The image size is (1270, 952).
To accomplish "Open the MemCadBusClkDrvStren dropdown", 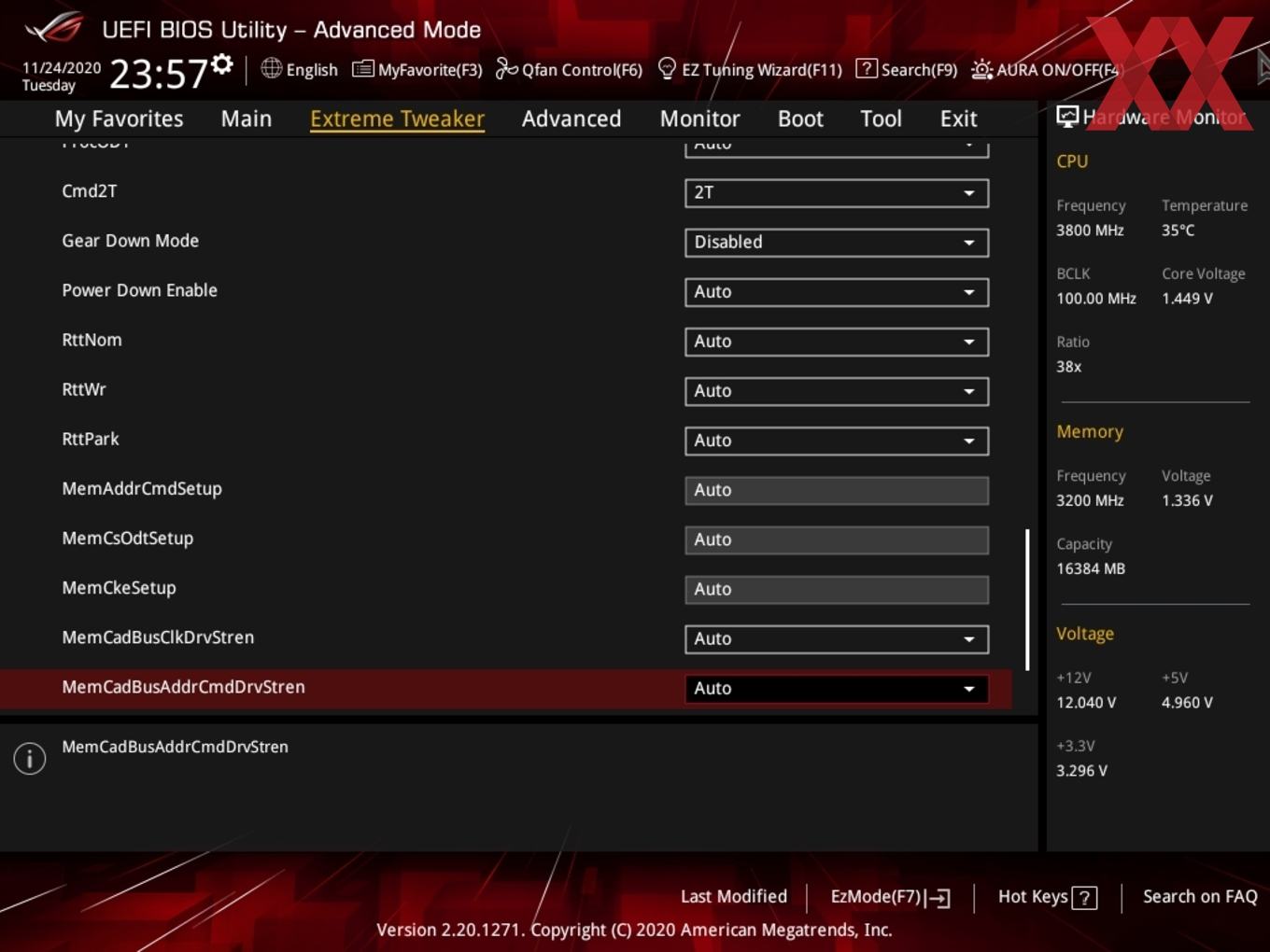I will (x=837, y=638).
